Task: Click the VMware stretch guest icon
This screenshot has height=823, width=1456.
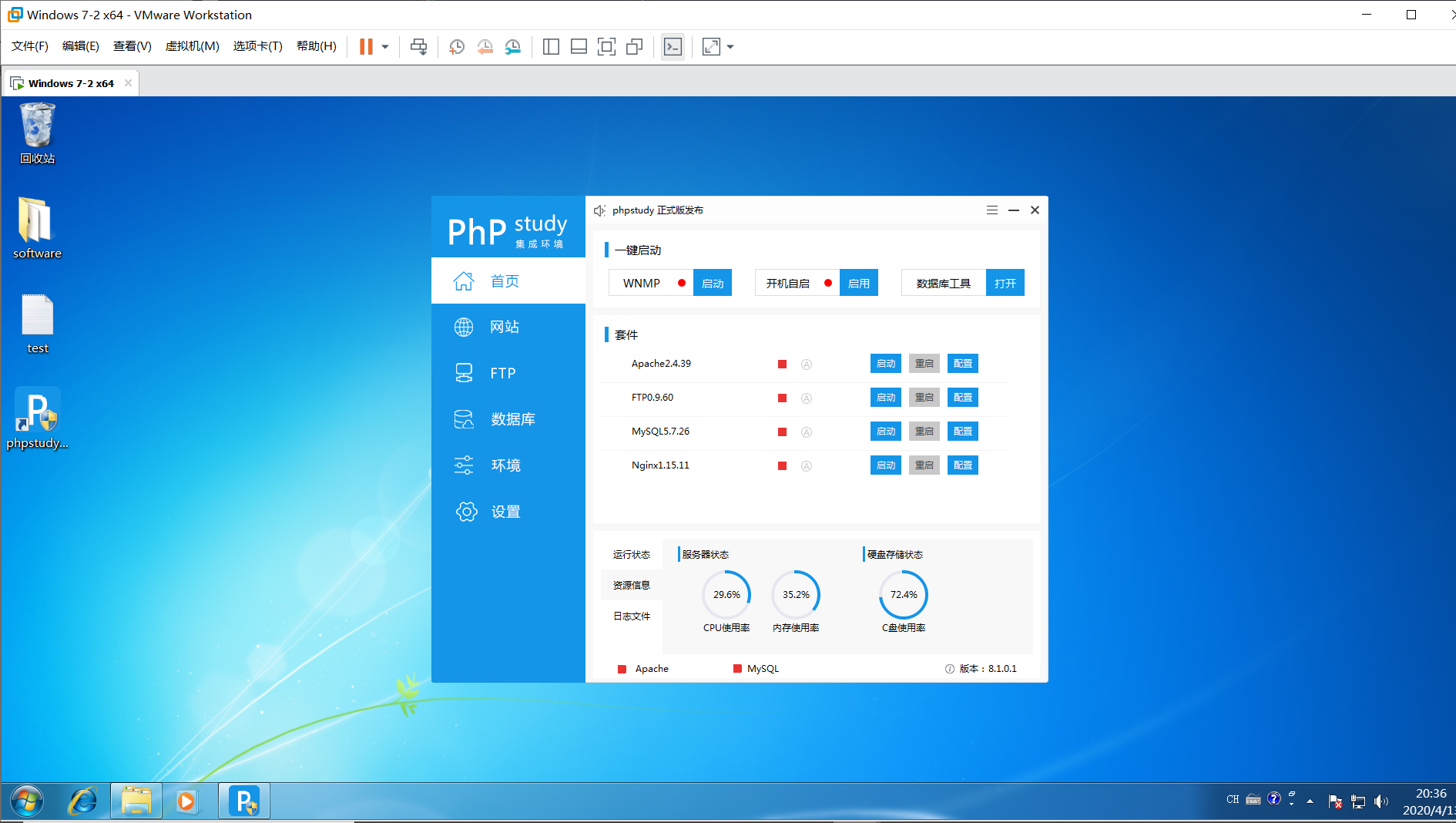Action: pyautogui.click(x=711, y=47)
